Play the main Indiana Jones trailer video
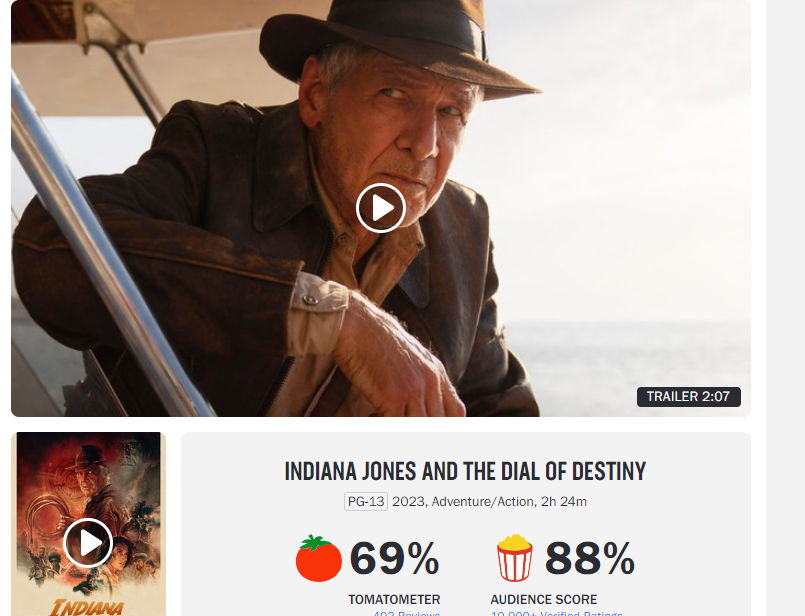 pyautogui.click(x=380, y=208)
